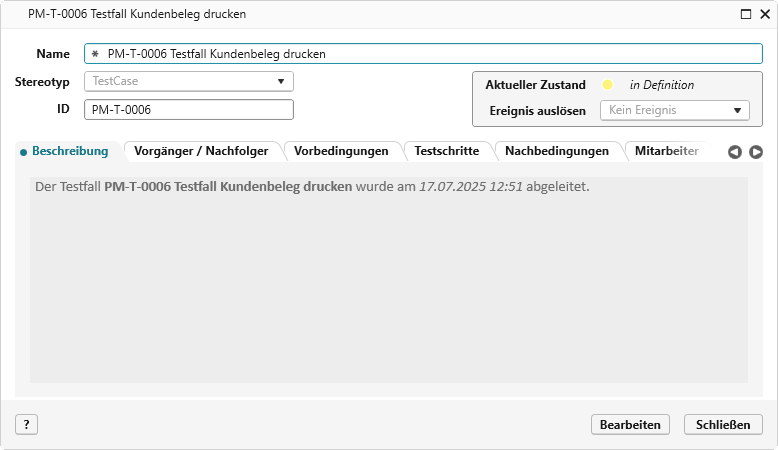Go to the Testschritte tab
Viewport: 778px width, 450px height.
(x=446, y=151)
